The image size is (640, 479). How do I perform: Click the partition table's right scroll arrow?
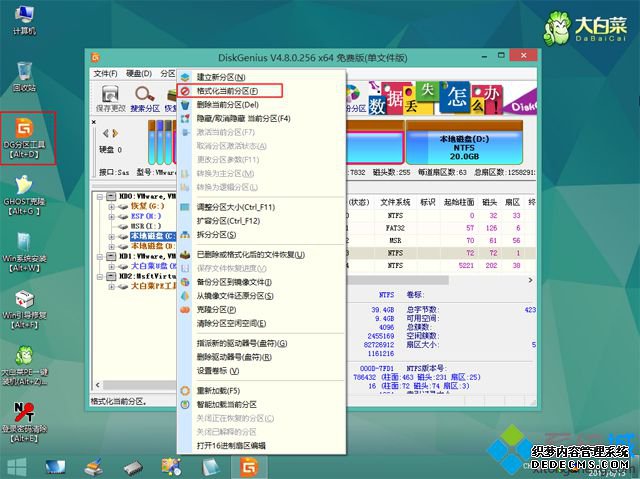tap(531, 280)
